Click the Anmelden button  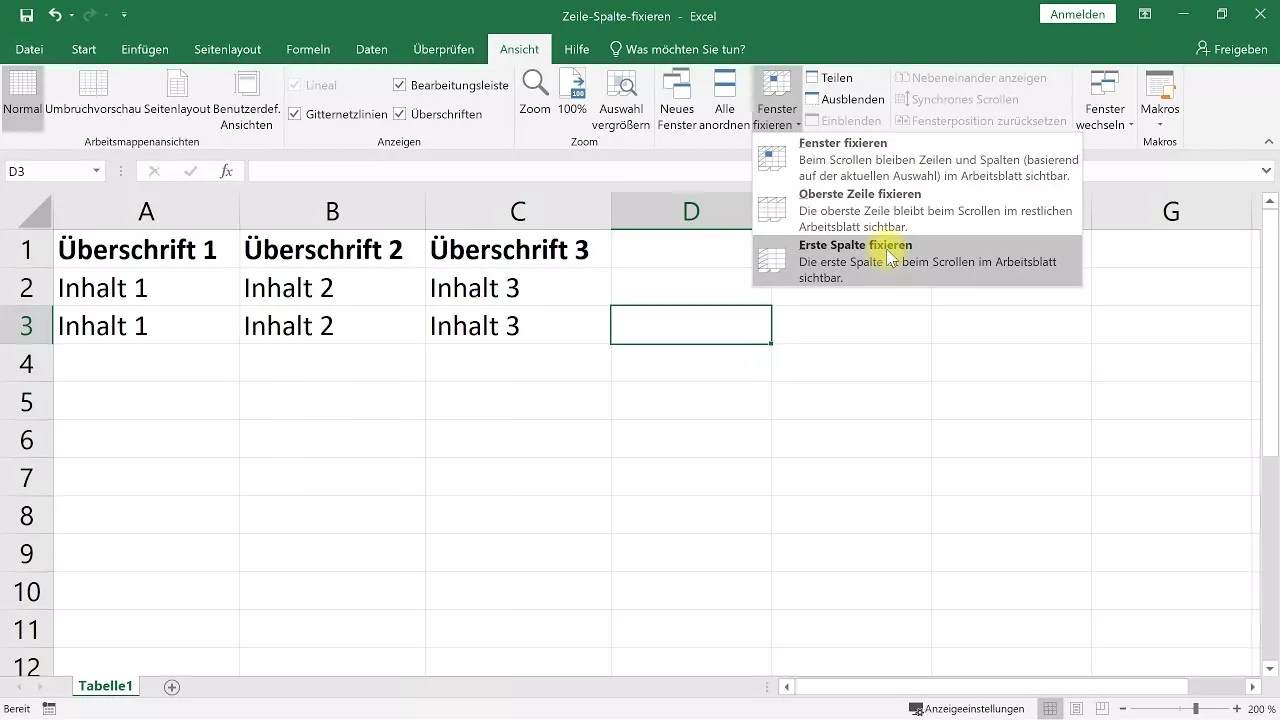coord(1078,14)
